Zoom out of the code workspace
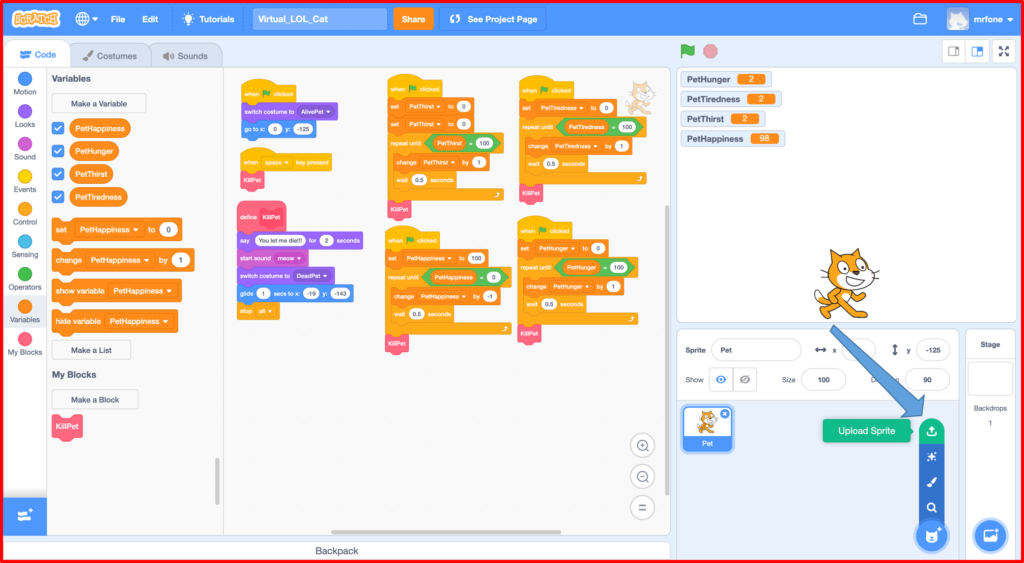The image size is (1024, 563). click(x=643, y=476)
